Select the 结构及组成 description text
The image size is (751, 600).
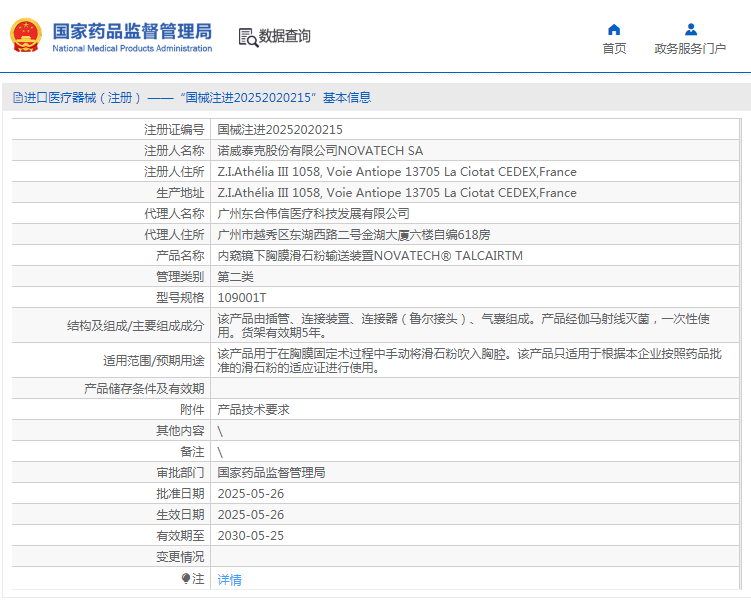[464, 326]
